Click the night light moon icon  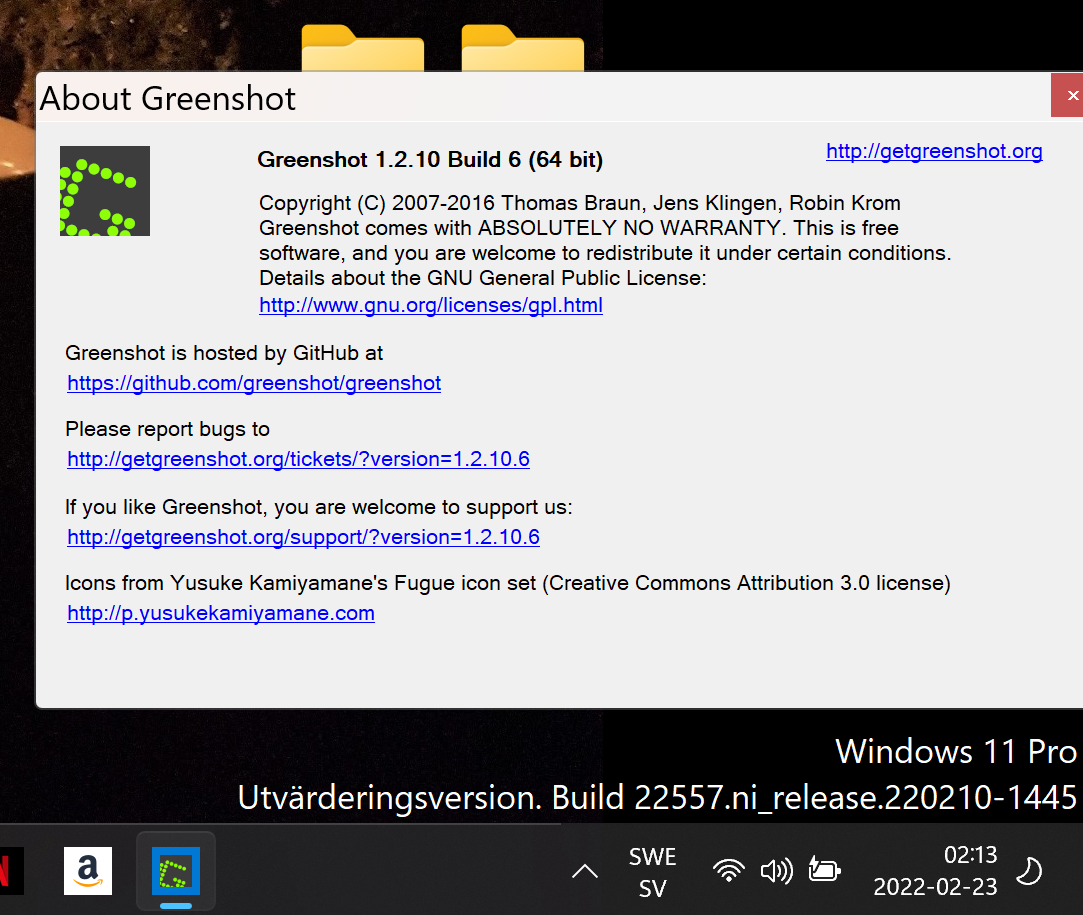(x=1029, y=870)
